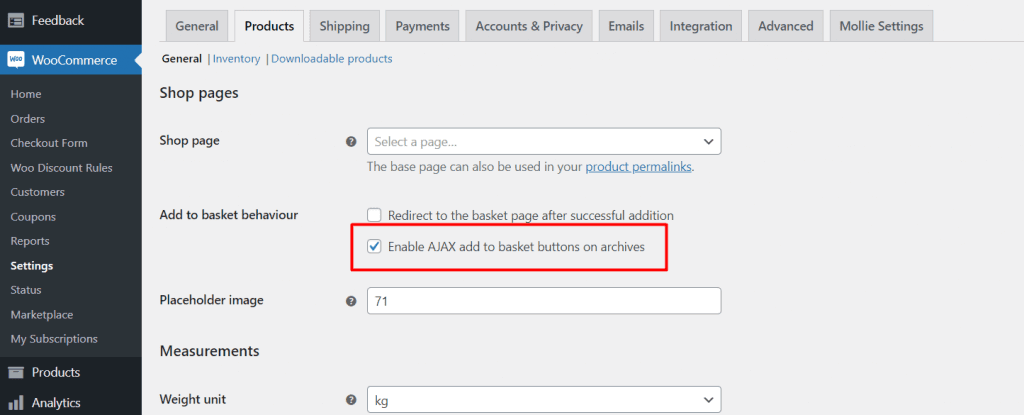This screenshot has height=415, width=1024.
Task: Click the WooCommerce logo icon
Action: click(16, 60)
